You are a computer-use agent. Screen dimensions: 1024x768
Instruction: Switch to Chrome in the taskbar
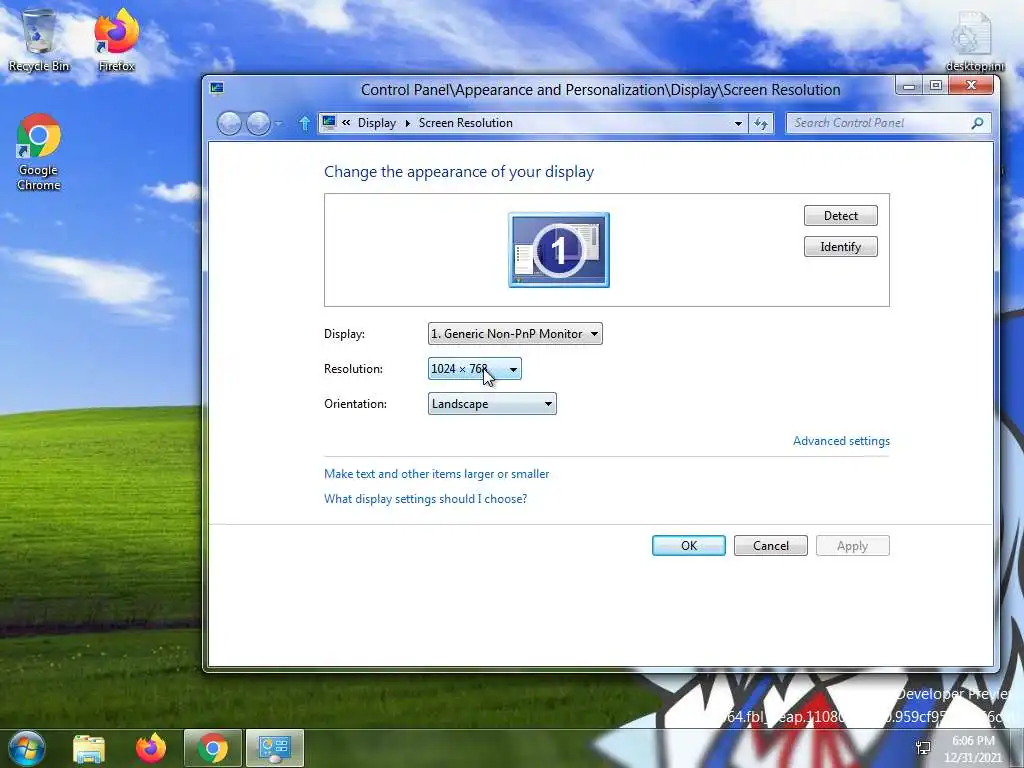[x=213, y=748]
